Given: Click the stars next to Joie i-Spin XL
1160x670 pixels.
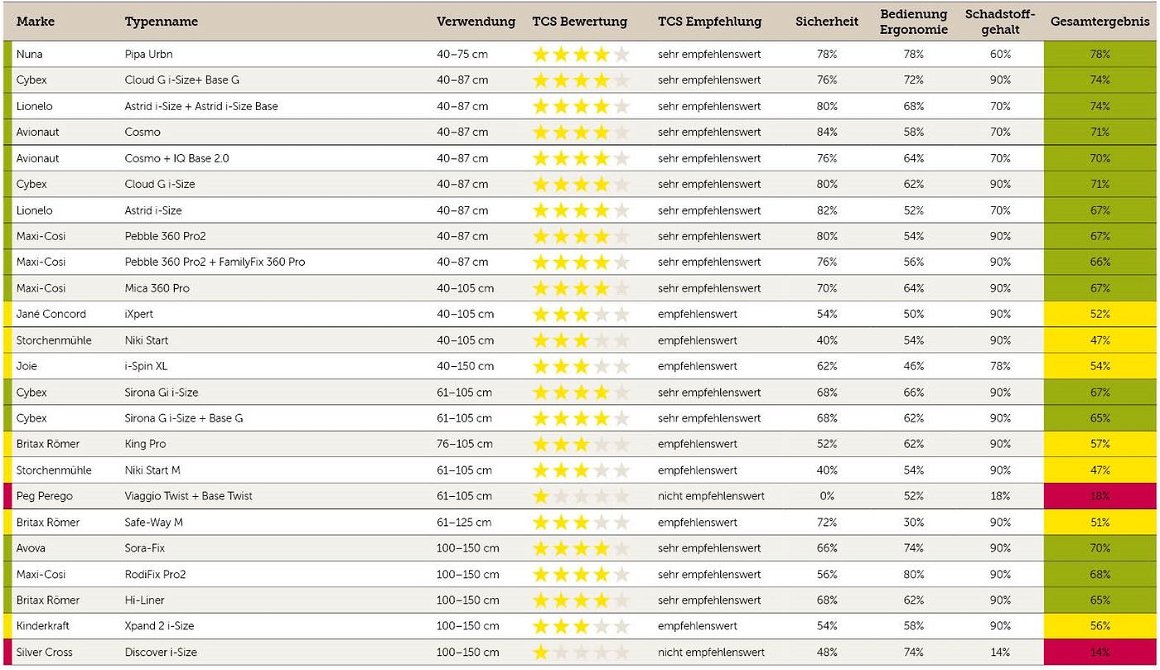Looking at the screenshot, I should [581, 367].
